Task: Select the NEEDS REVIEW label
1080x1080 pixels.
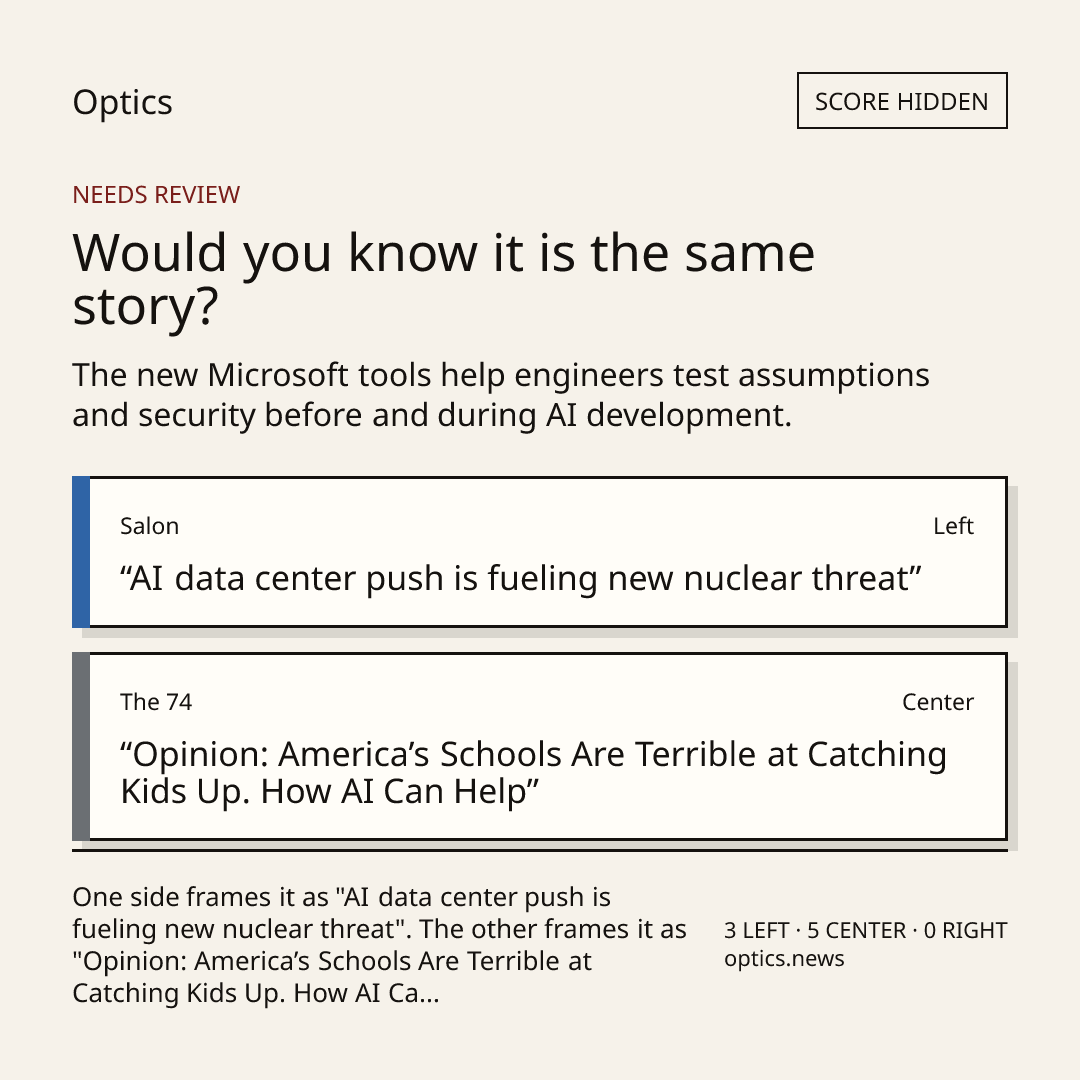Action: (x=156, y=195)
